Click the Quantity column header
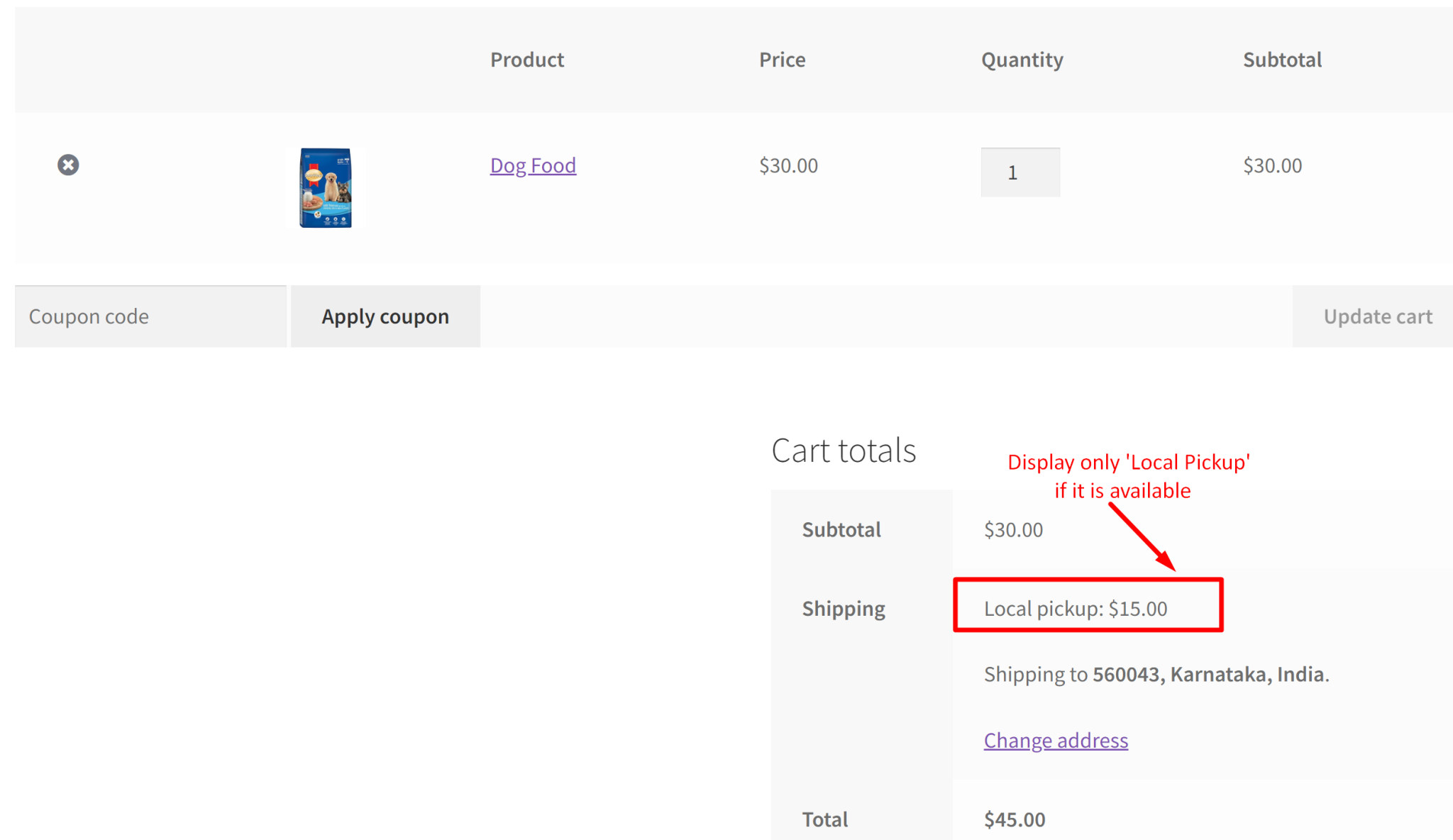 (1021, 60)
